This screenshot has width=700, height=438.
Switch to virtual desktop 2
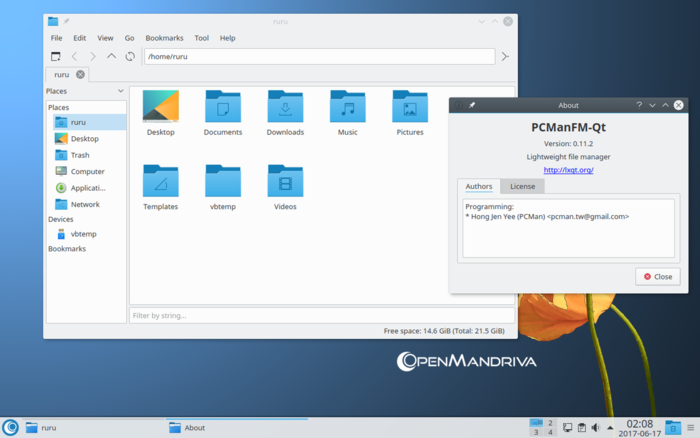coord(550,423)
